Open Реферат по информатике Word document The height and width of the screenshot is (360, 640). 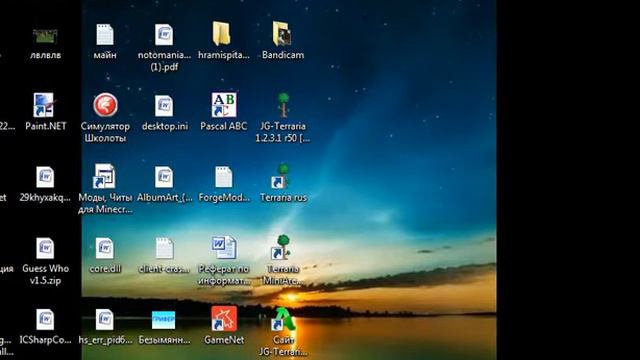pos(224,247)
